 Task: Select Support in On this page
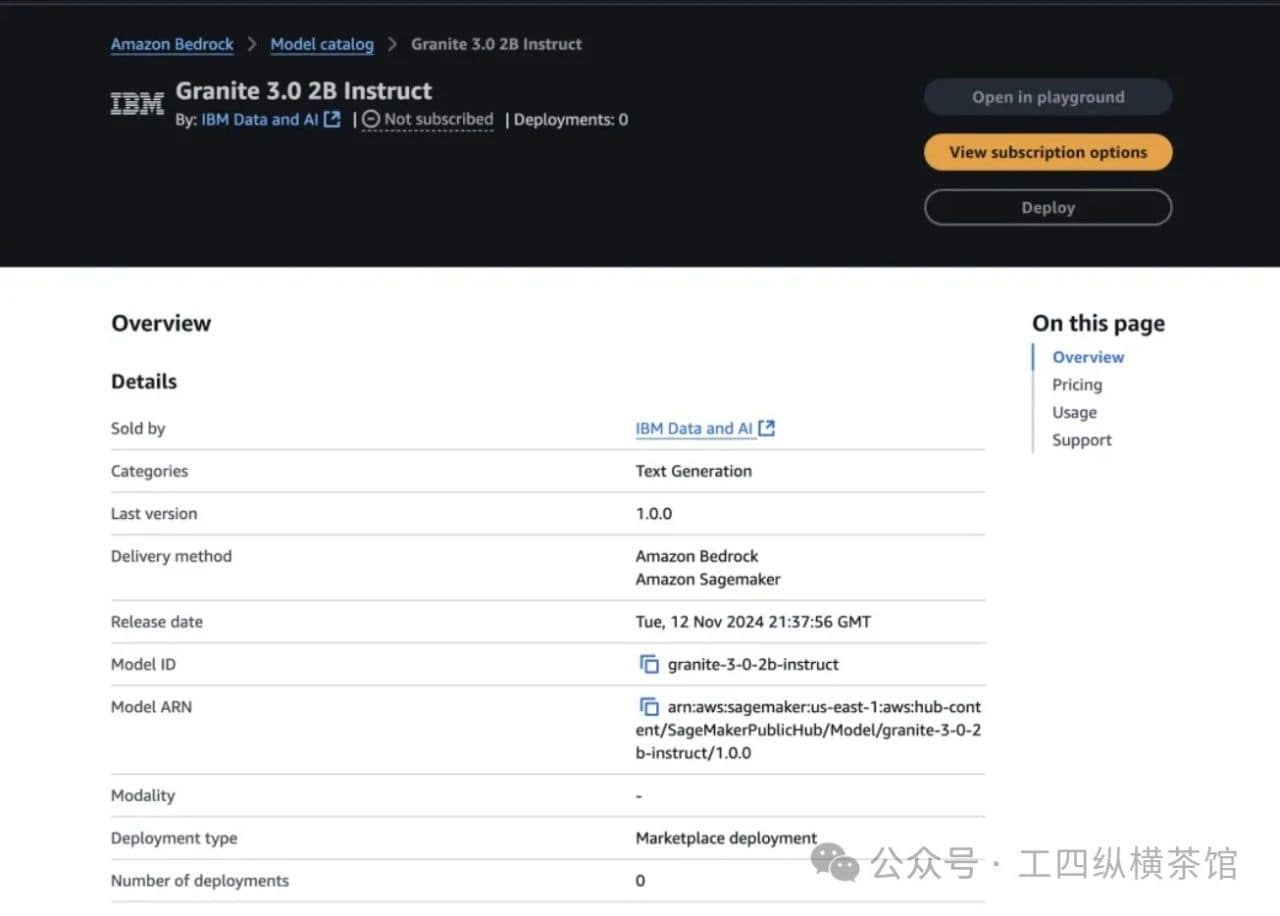tap(1081, 441)
